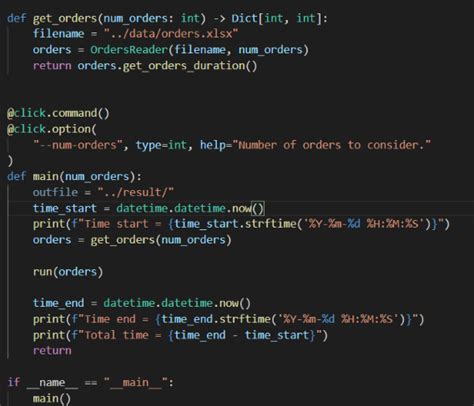Click the time_end variable assignment
This screenshot has height=406, width=474.
142,303
